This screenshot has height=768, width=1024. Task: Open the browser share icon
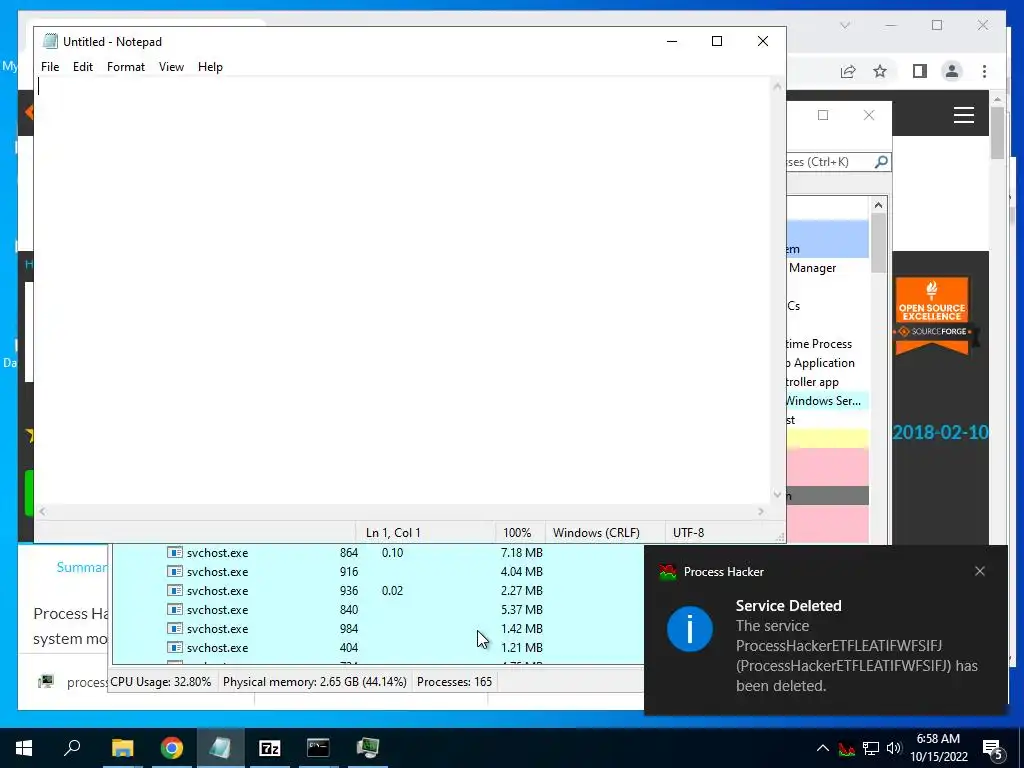(x=848, y=71)
